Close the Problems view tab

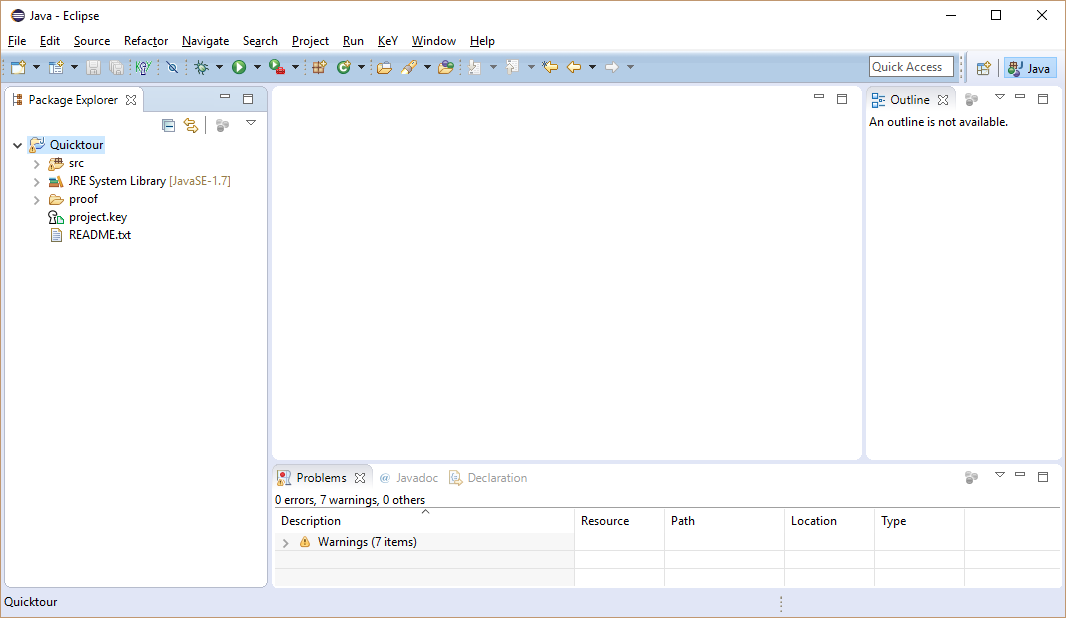(360, 478)
